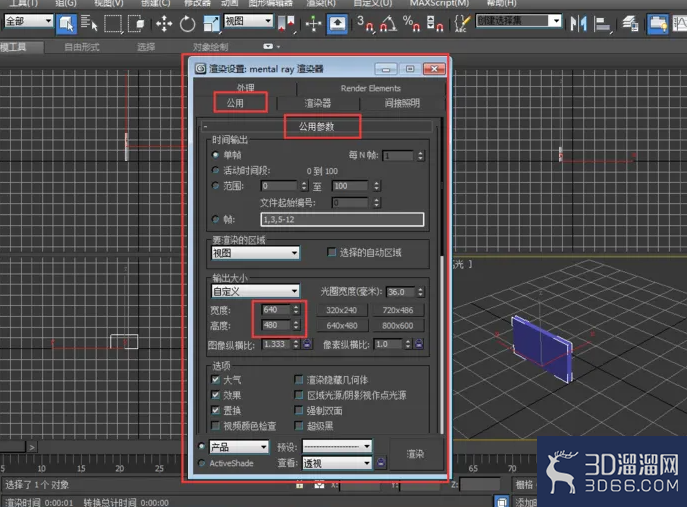Image resolution: width=687 pixels, height=507 pixels.
Task: Toggle Window/Crossing selection mode
Action: (x=135, y=23)
